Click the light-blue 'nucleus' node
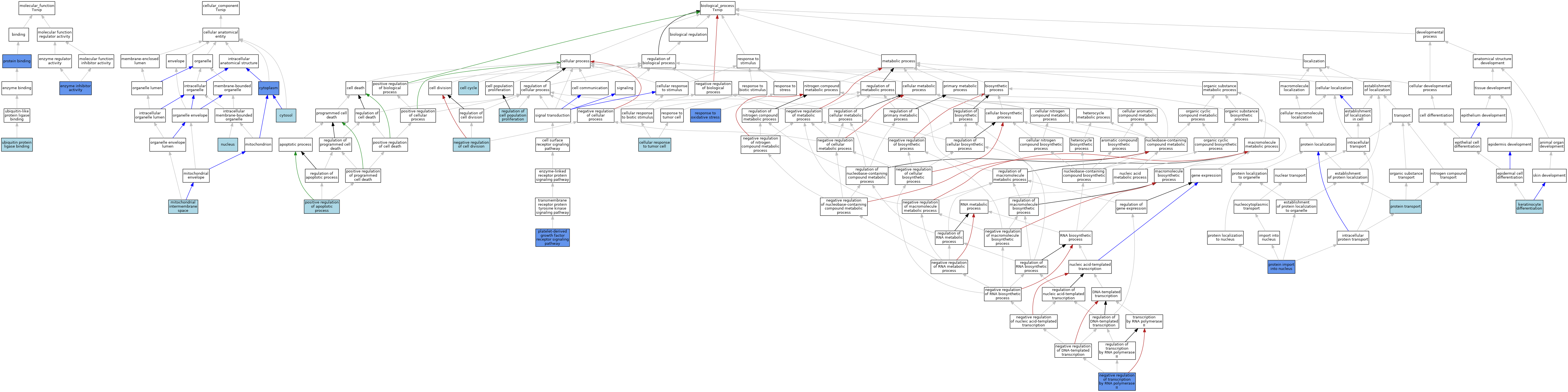The height and width of the screenshot is (392, 1568). pyautogui.click(x=228, y=145)
